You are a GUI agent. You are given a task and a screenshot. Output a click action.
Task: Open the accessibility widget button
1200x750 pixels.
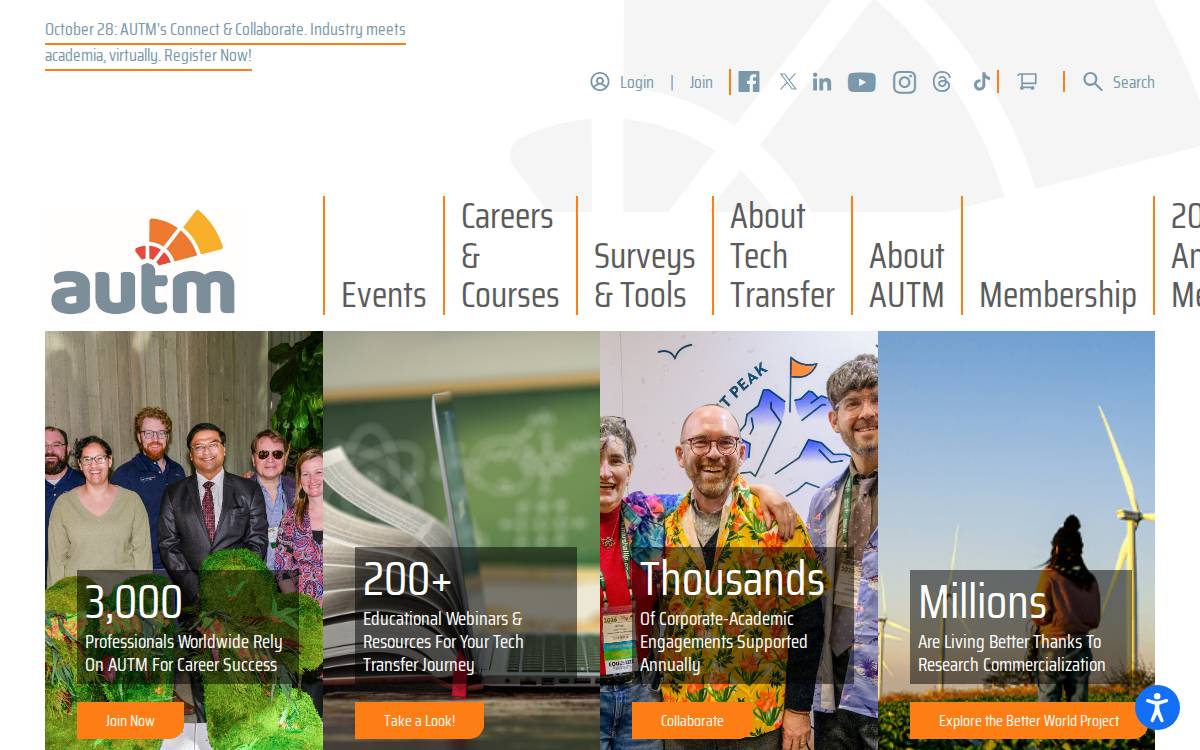click(x=1157, y=707)
